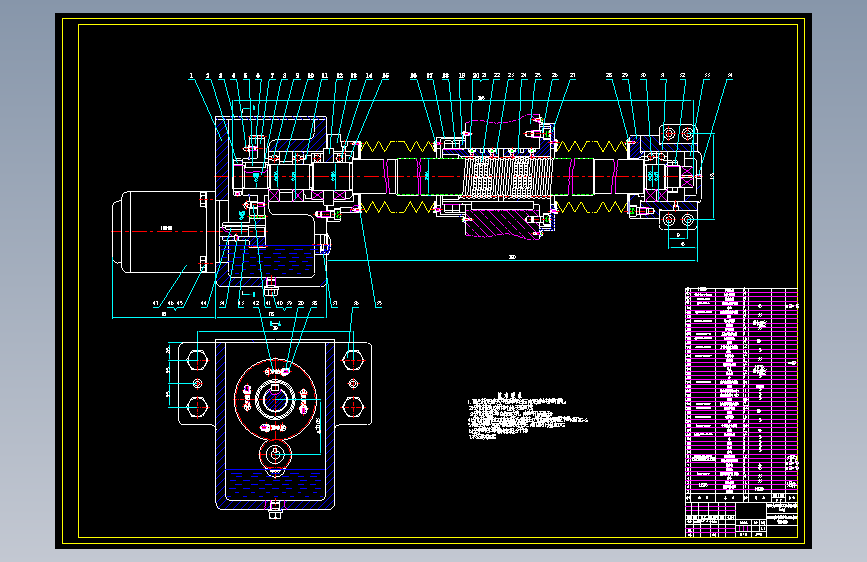Click part balloon number 15
Image resolution: width=867 pixels, height=562 pixels.
pyautogui.click(x=385, y=76)
